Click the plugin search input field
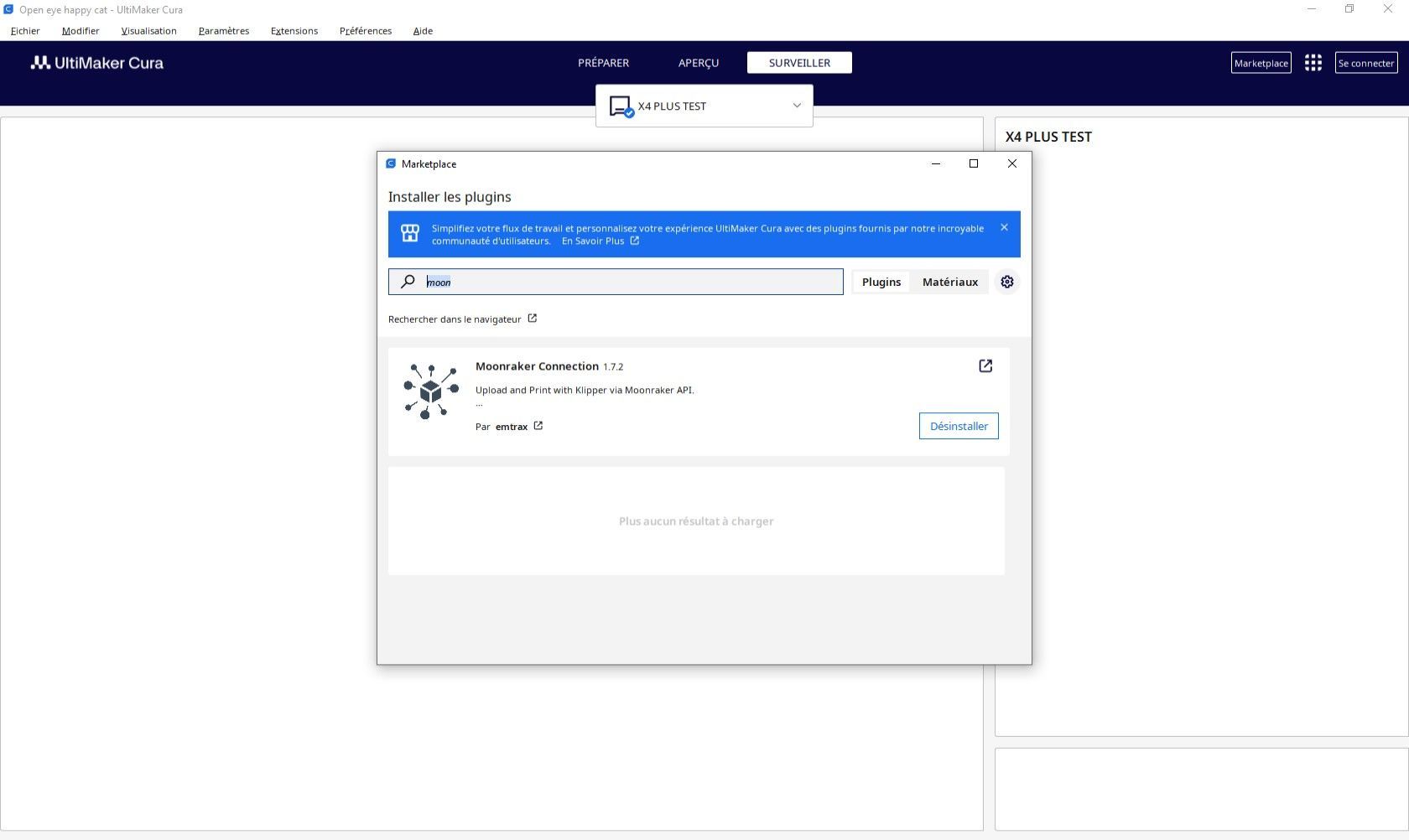Viewport: 1409px width, 840px height. pos(616,282)
